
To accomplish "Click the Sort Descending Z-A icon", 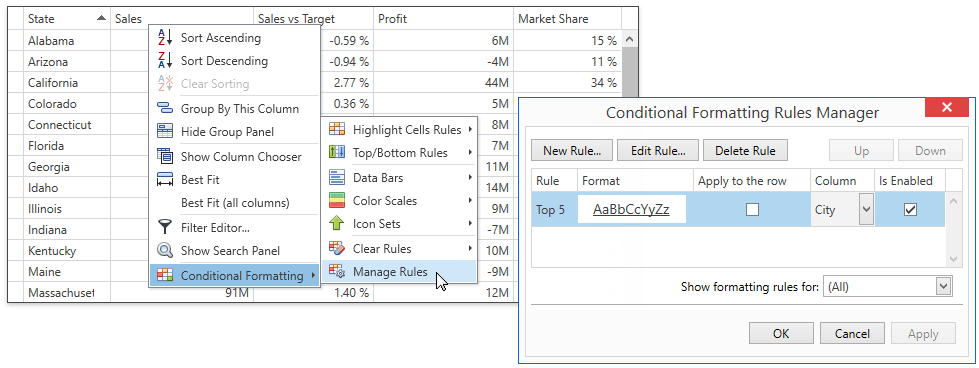I will 165,61.
